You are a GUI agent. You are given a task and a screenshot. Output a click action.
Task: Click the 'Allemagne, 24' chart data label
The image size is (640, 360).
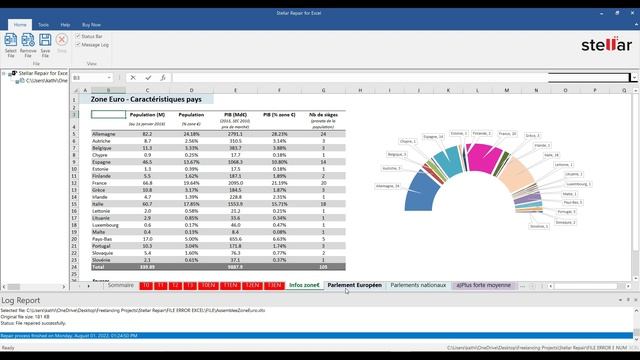click(387, 186)
